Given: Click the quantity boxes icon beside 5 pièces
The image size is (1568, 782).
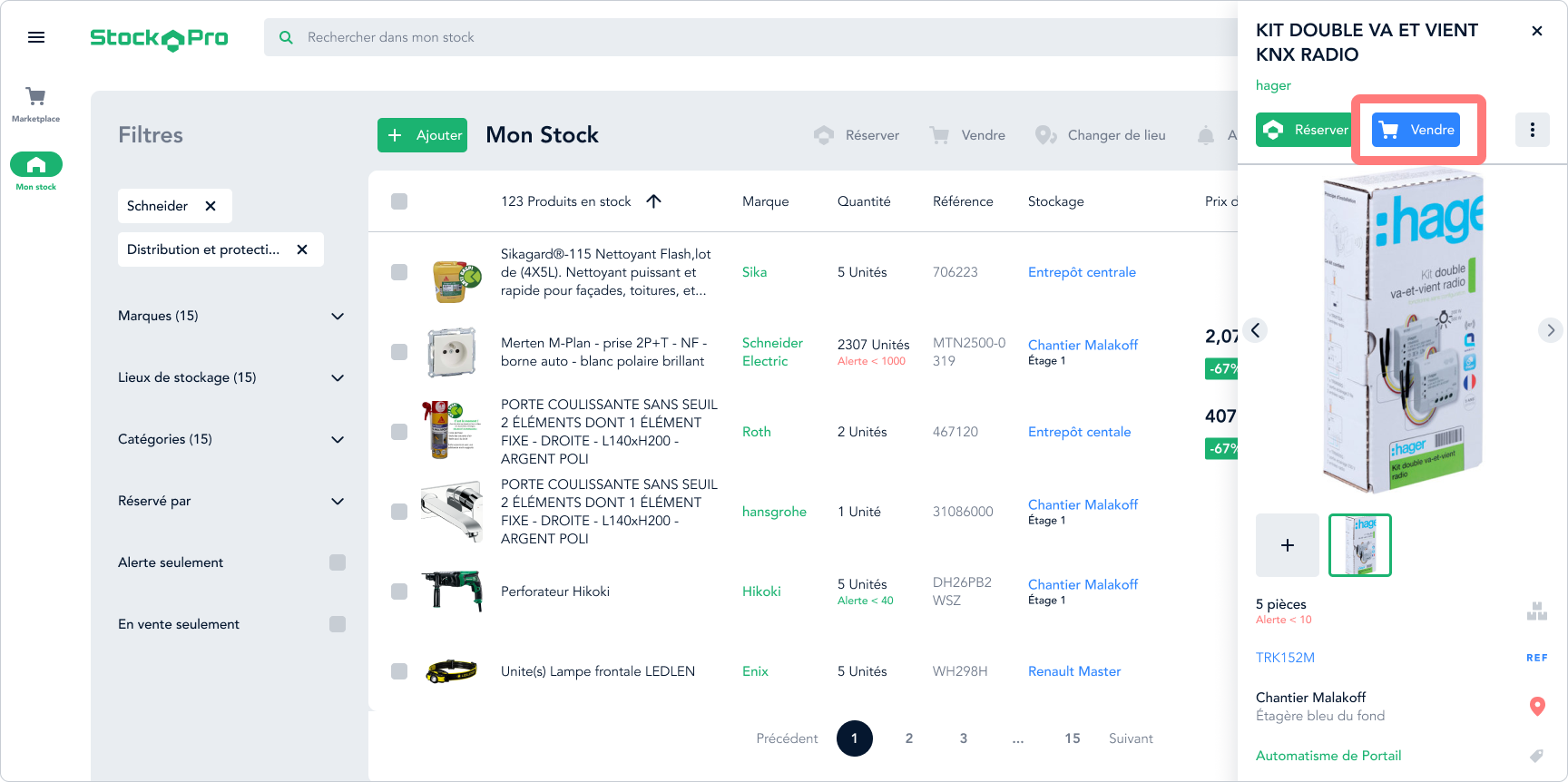Looking at the screenshot, I should 1537,611.
